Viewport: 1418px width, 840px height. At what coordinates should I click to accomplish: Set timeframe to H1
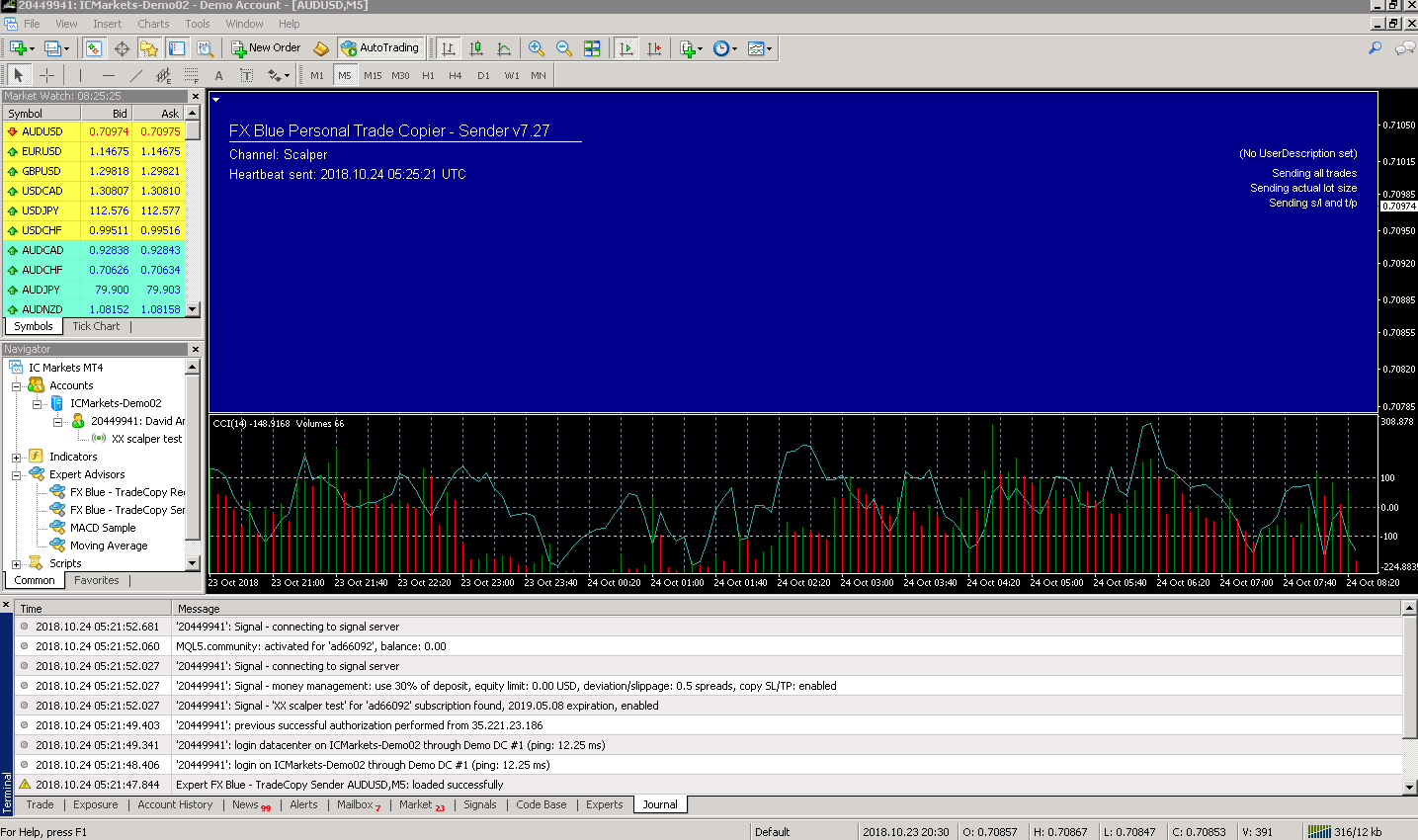428,75
